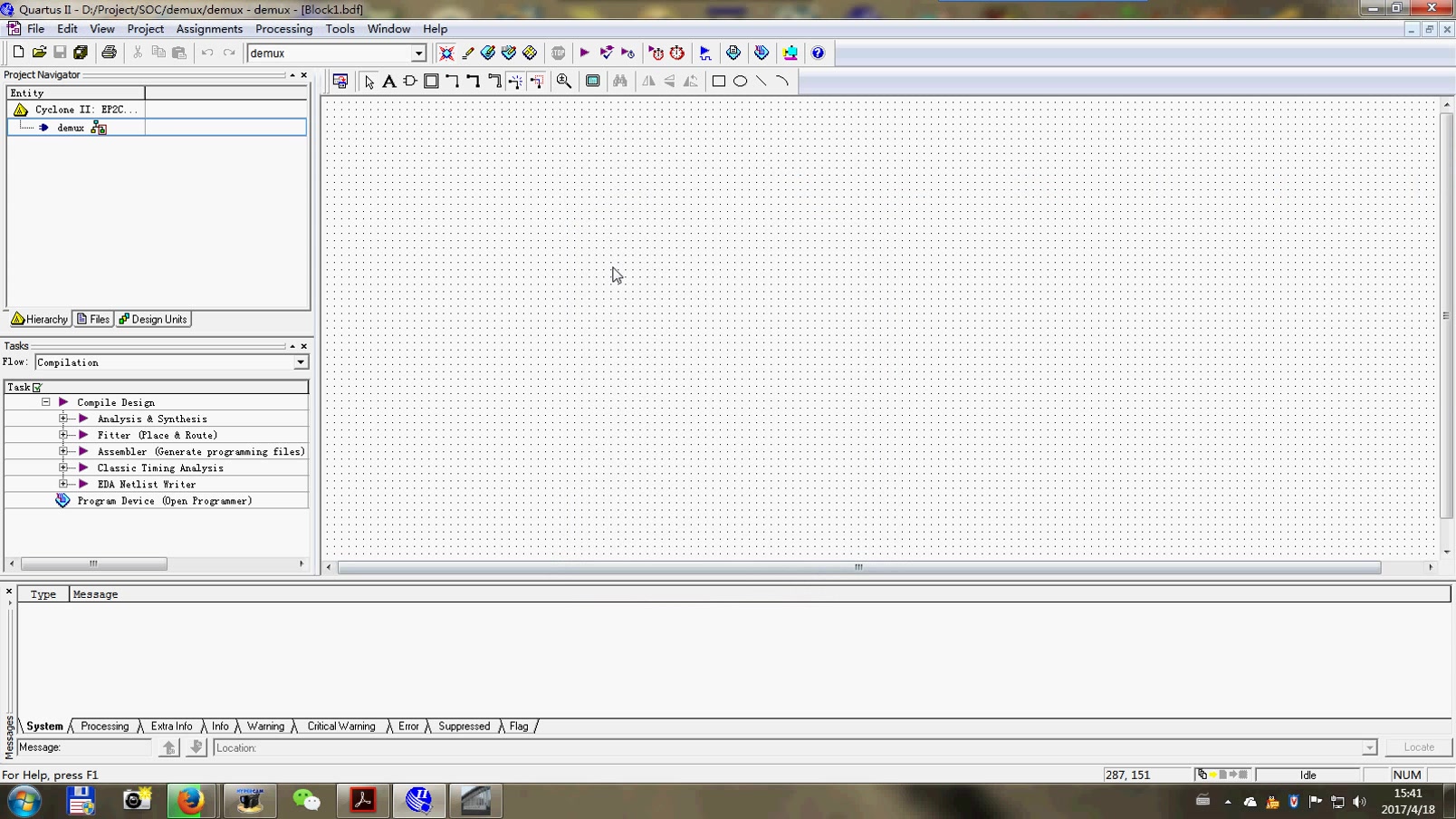Click horizontal scrollbar of schematic canvas

858,567
